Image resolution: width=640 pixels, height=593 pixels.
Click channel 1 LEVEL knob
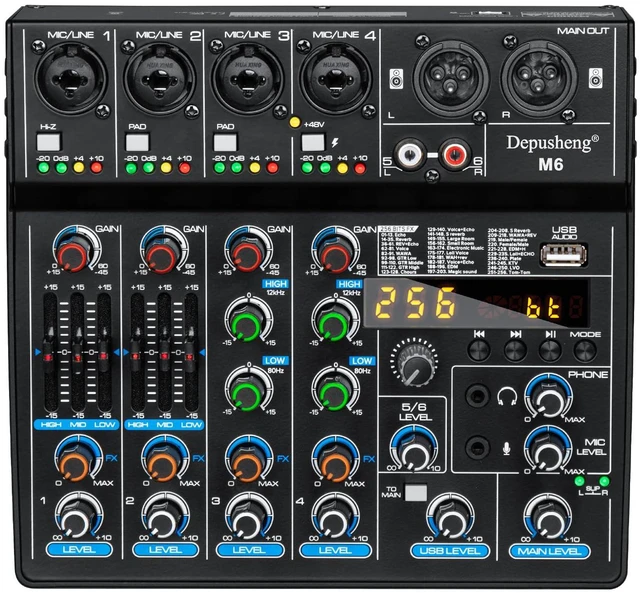click(76, 522)
